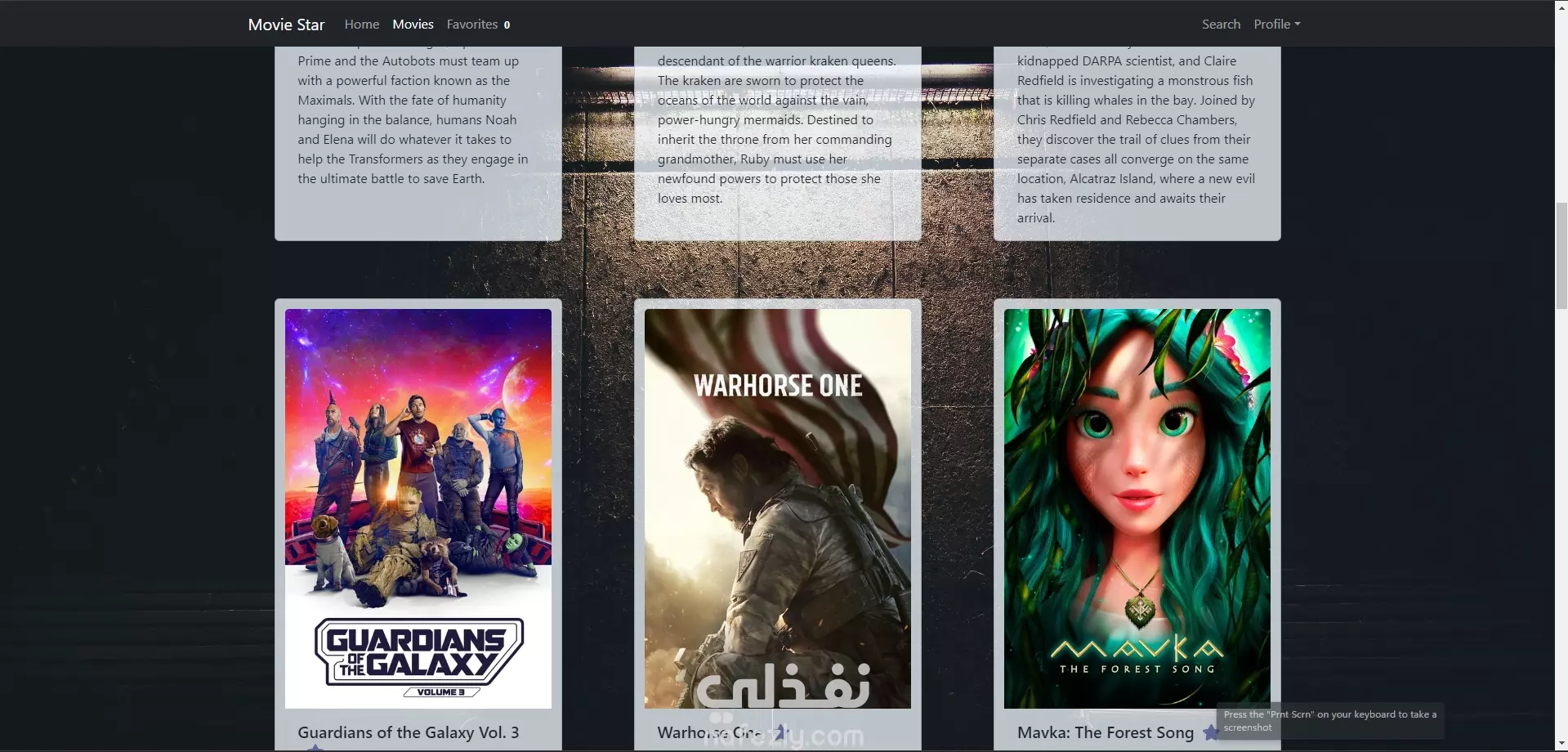Select the Guardians of the Galaxy Vol. 3 title
The height and width of the screenshot is (752, 1568).
[409, 732]
